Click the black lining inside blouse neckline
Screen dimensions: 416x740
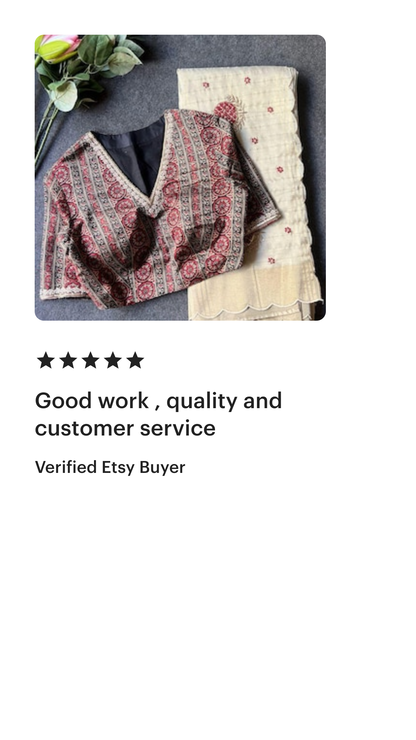[135, 153]
